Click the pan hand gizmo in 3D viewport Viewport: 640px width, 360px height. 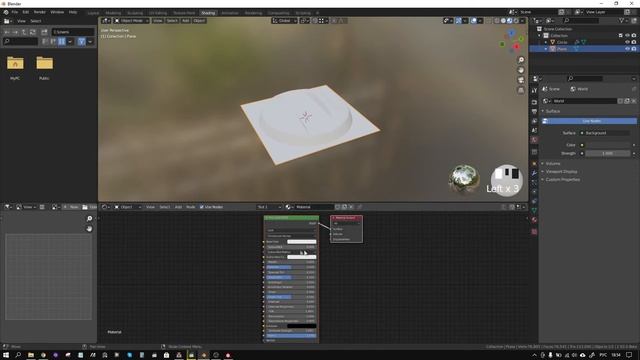pyautogui.click(x=521, y=70)
